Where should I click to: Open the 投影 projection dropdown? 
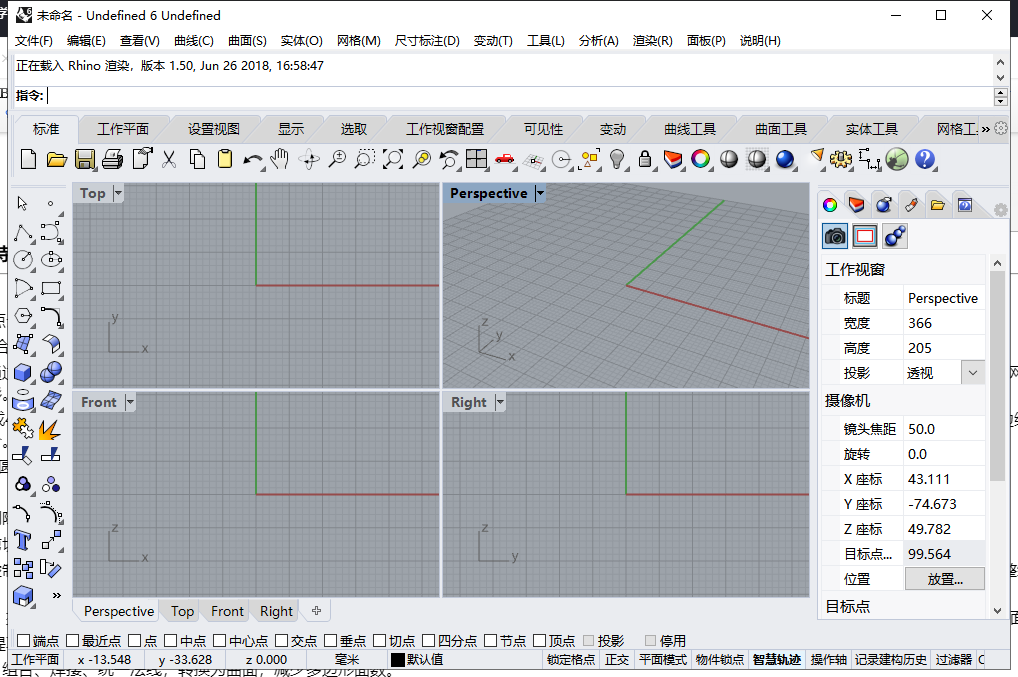point(973,373)
